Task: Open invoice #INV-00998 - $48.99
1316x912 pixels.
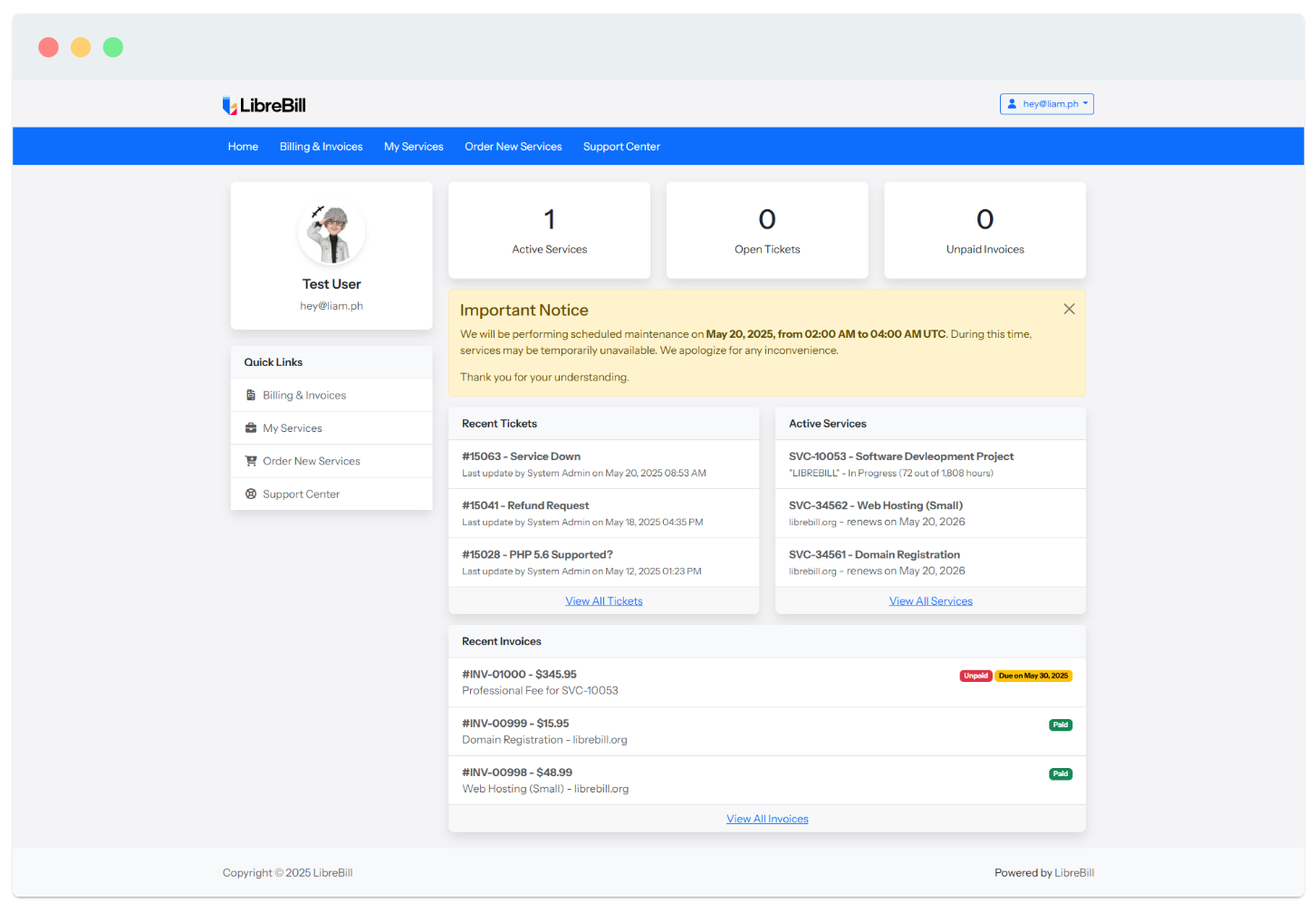Action: 767,780
